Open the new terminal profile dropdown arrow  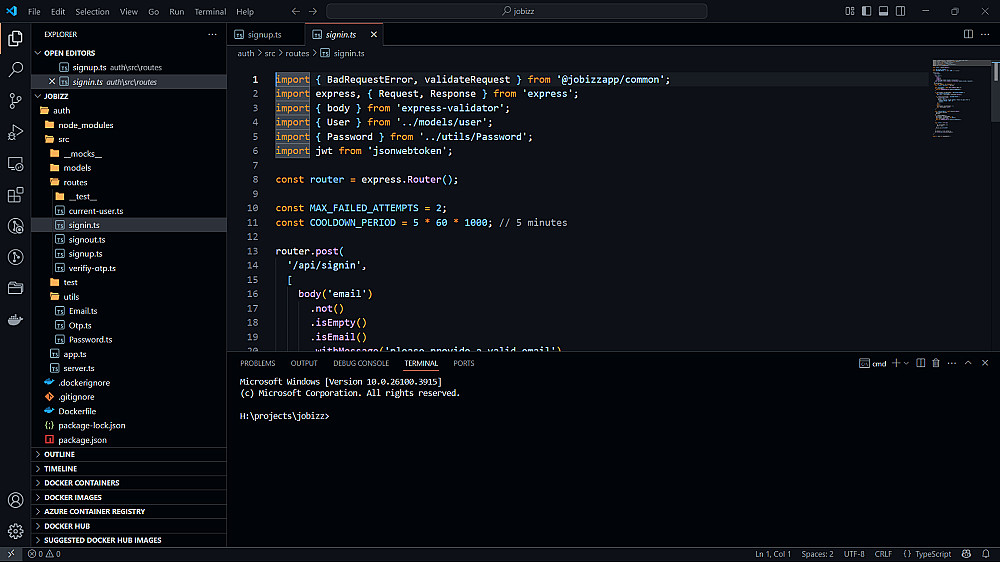coord(907,364)
